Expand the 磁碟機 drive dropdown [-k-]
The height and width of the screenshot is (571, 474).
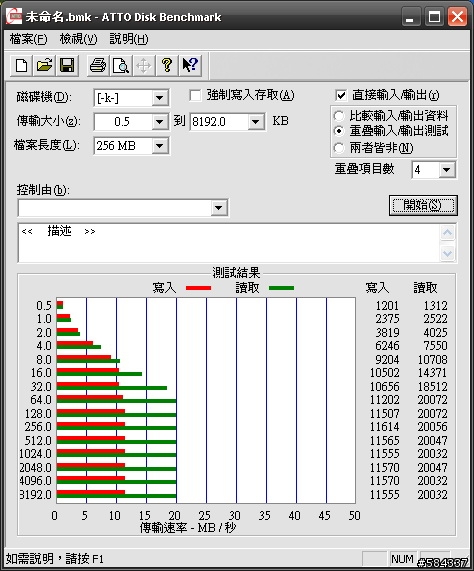(x=159, y=98)
